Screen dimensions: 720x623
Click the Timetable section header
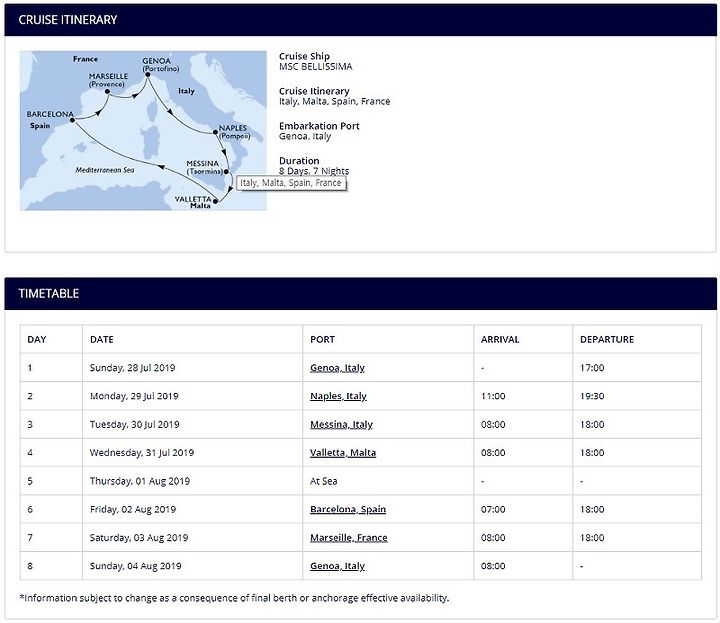click(x=360, y=293)
